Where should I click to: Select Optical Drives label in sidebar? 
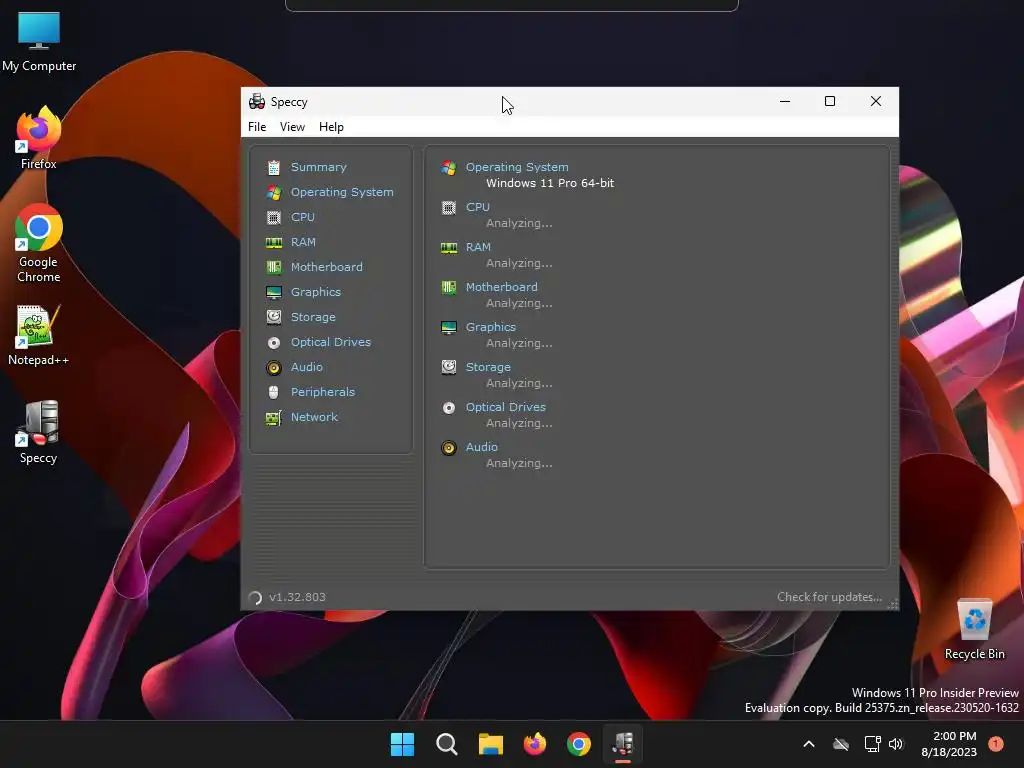point(330,342)
